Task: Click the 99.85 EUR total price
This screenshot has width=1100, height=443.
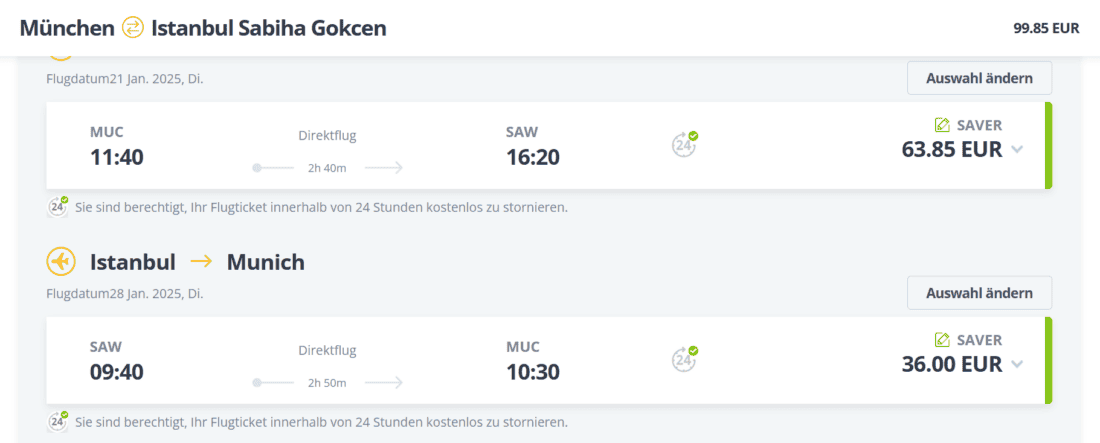Action: click(1046, 28)
